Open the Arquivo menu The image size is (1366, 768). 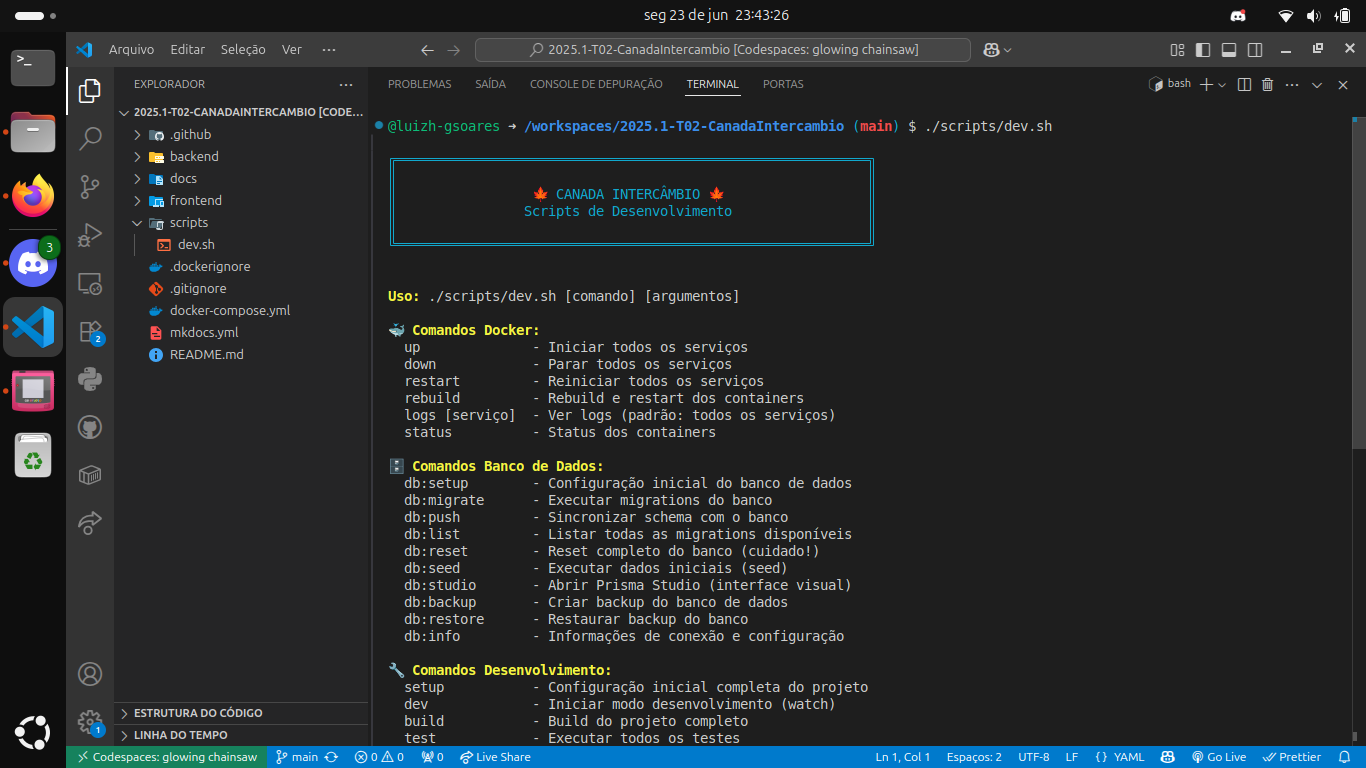click(131, 49)
